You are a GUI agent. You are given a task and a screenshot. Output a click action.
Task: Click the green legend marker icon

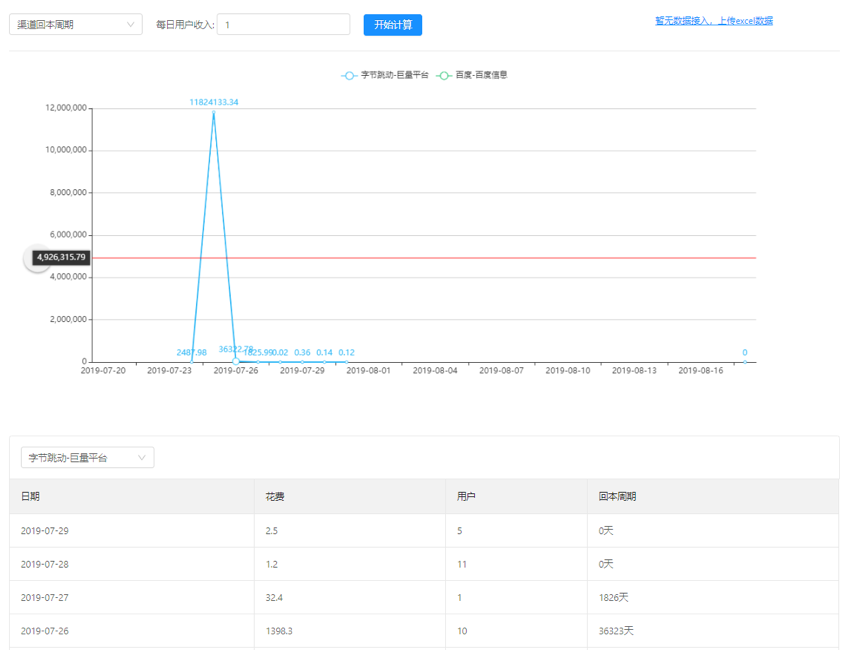tap(444, 75)
